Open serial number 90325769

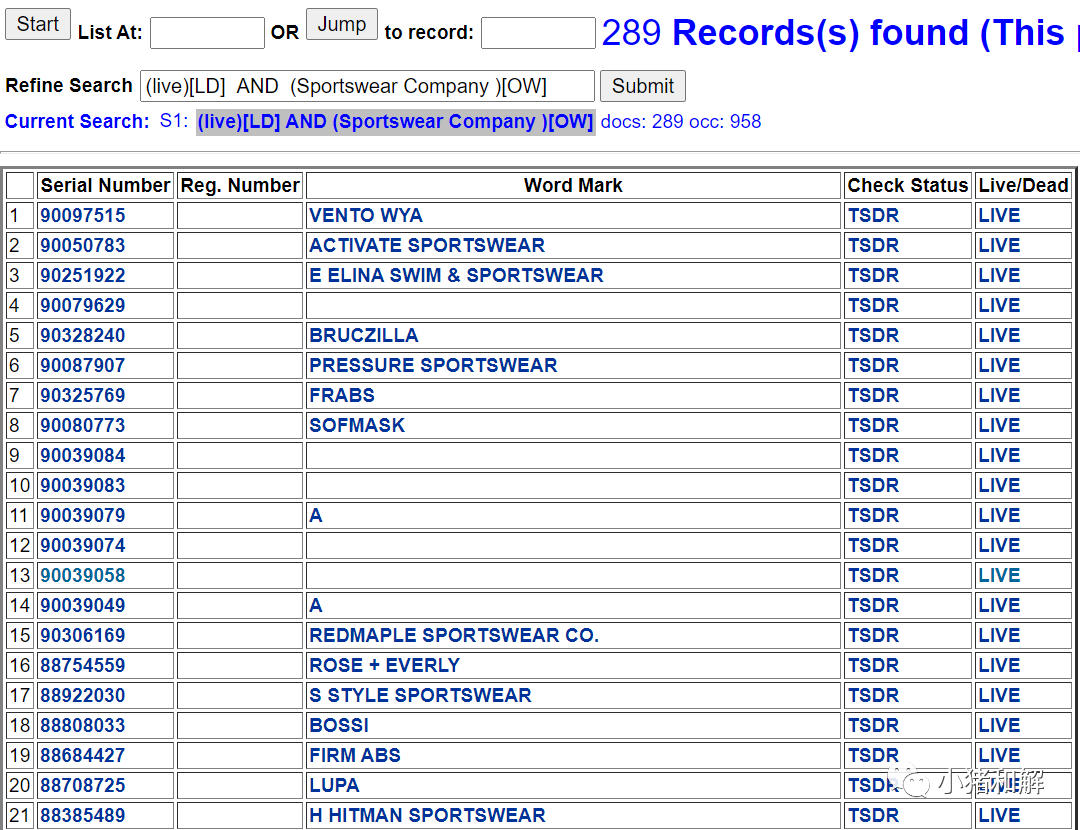click(83, 395)
